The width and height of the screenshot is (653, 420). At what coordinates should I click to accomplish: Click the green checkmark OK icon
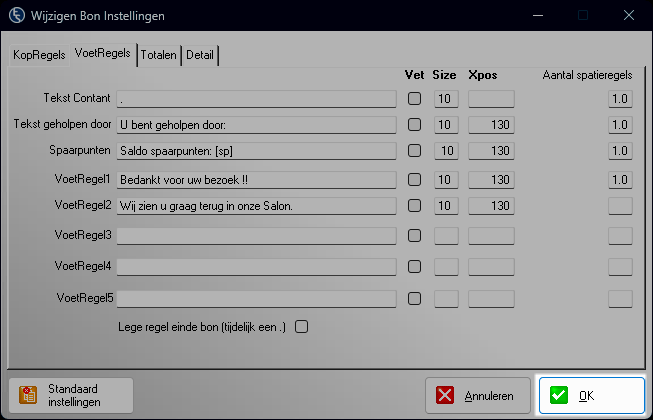point(558,395)
